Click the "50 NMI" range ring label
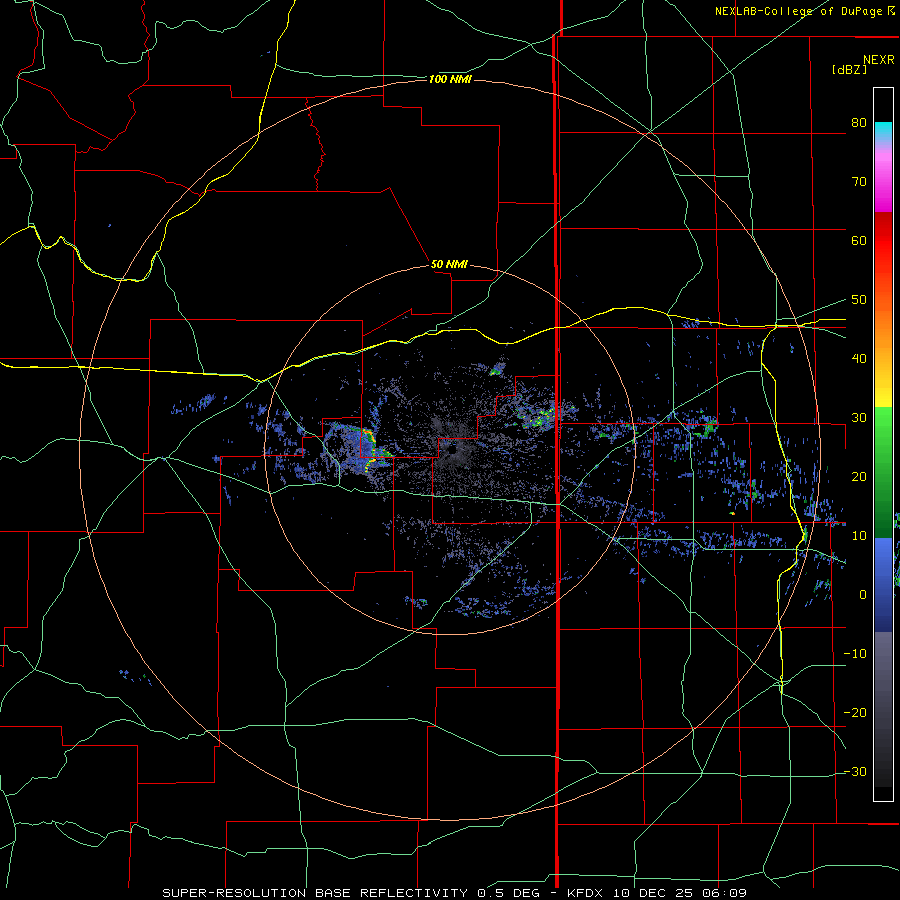Image resolution: width=900 pixels, height=900 pixels. 449,265
